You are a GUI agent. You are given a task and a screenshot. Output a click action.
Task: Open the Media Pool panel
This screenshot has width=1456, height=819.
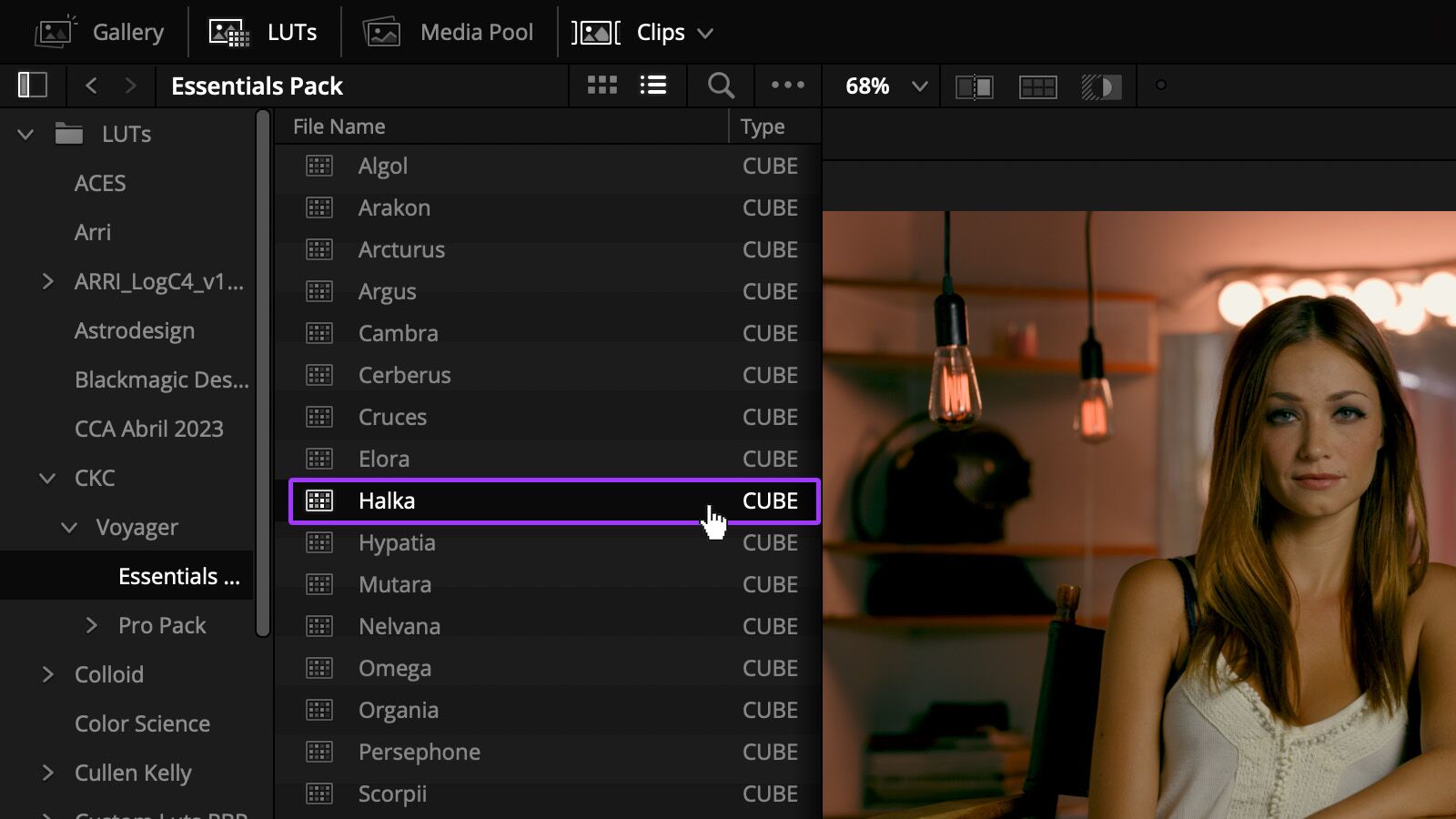(449, 33)
